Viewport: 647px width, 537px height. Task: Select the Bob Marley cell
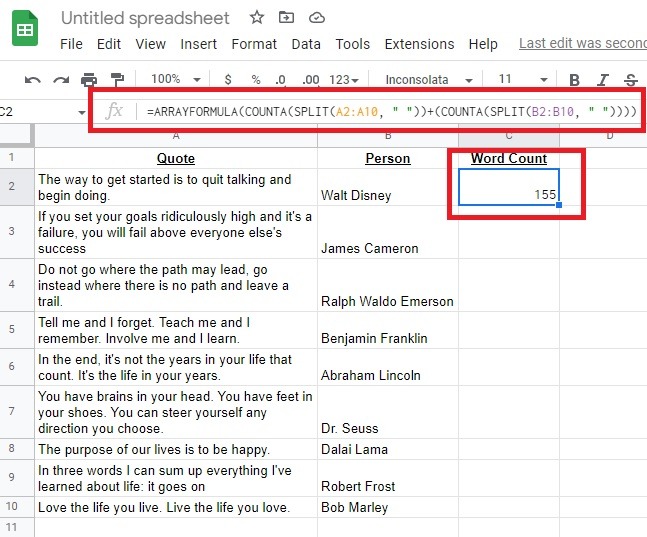pos(387,507)
